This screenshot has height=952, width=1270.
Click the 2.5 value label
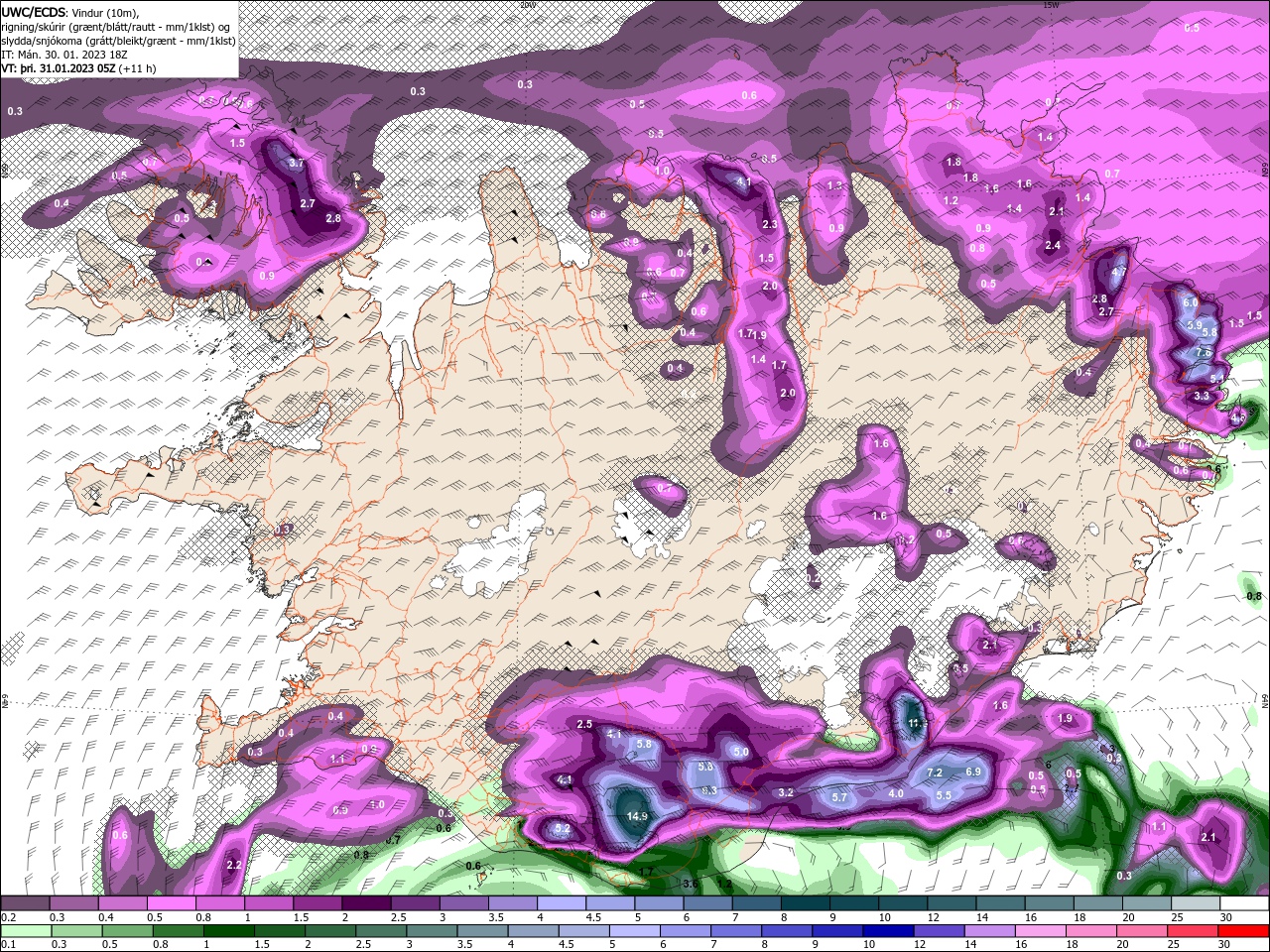point(584,724)
